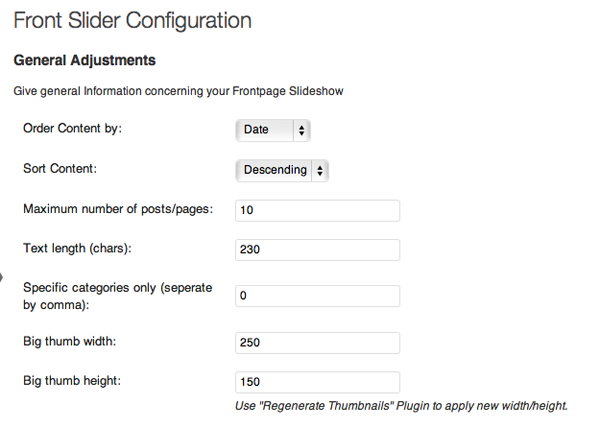This screenshot has width=600, height=428.
Task: Click the Big thumb width label
Action: [69, 341]
